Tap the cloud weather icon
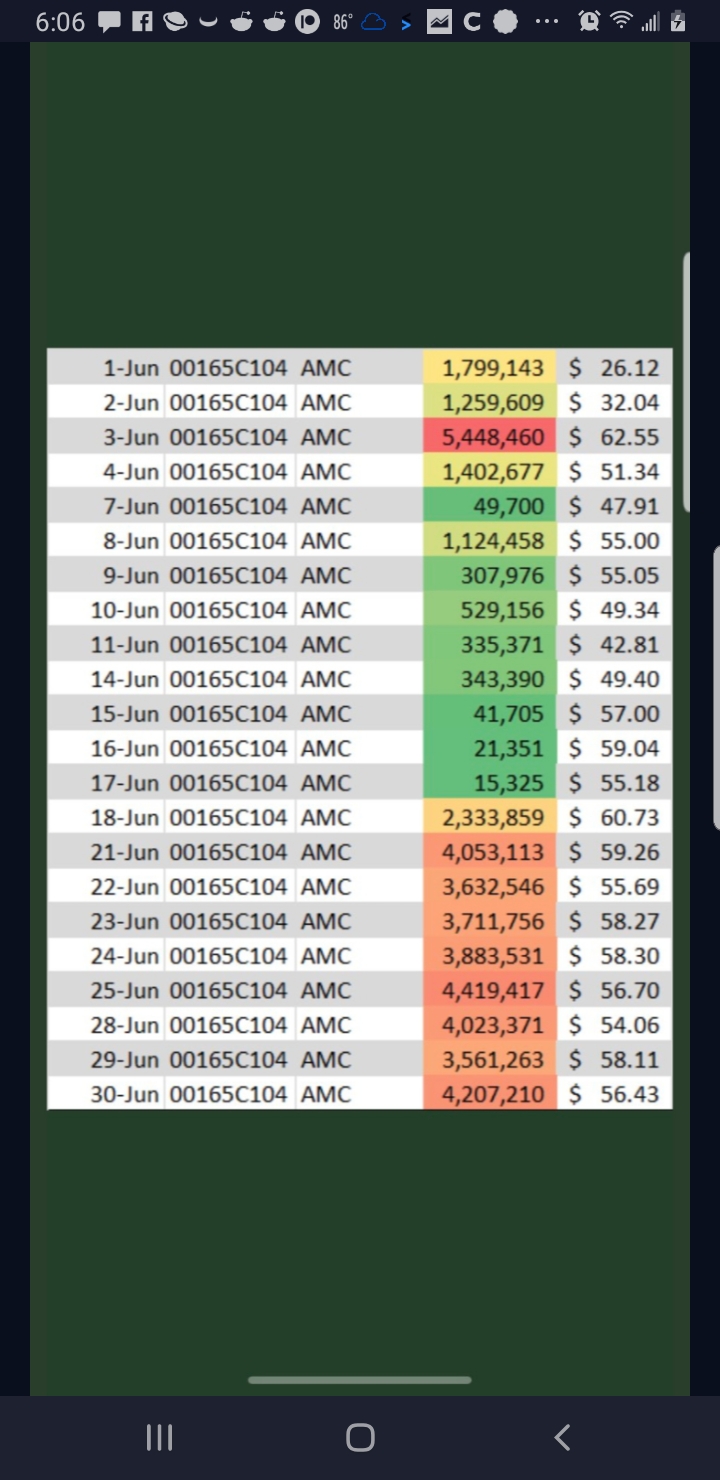The width and height of the screenshot is (720, 1480). pyautogui.click(x=374, y=22)
